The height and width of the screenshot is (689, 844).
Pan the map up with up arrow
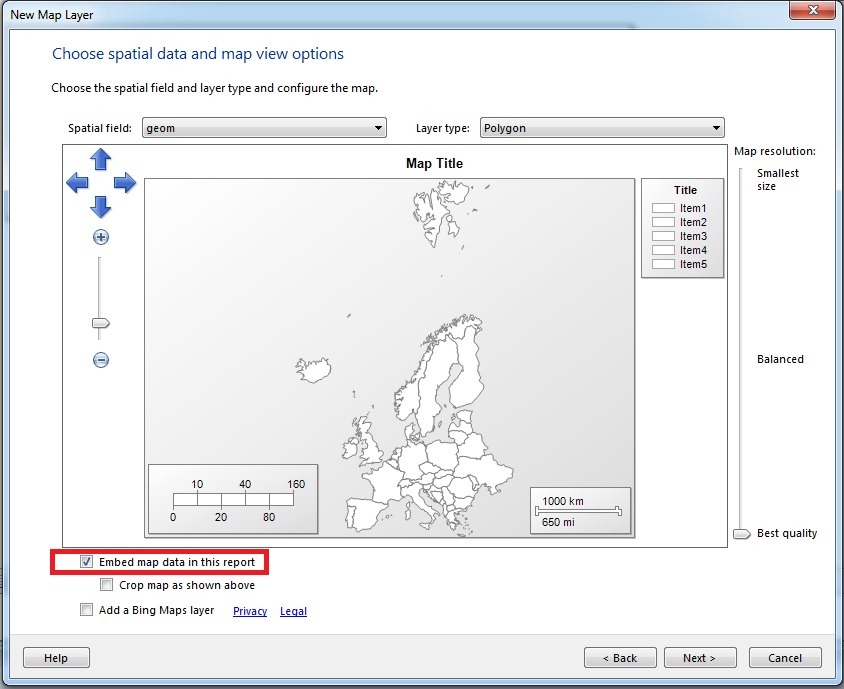tap(101, 159)
